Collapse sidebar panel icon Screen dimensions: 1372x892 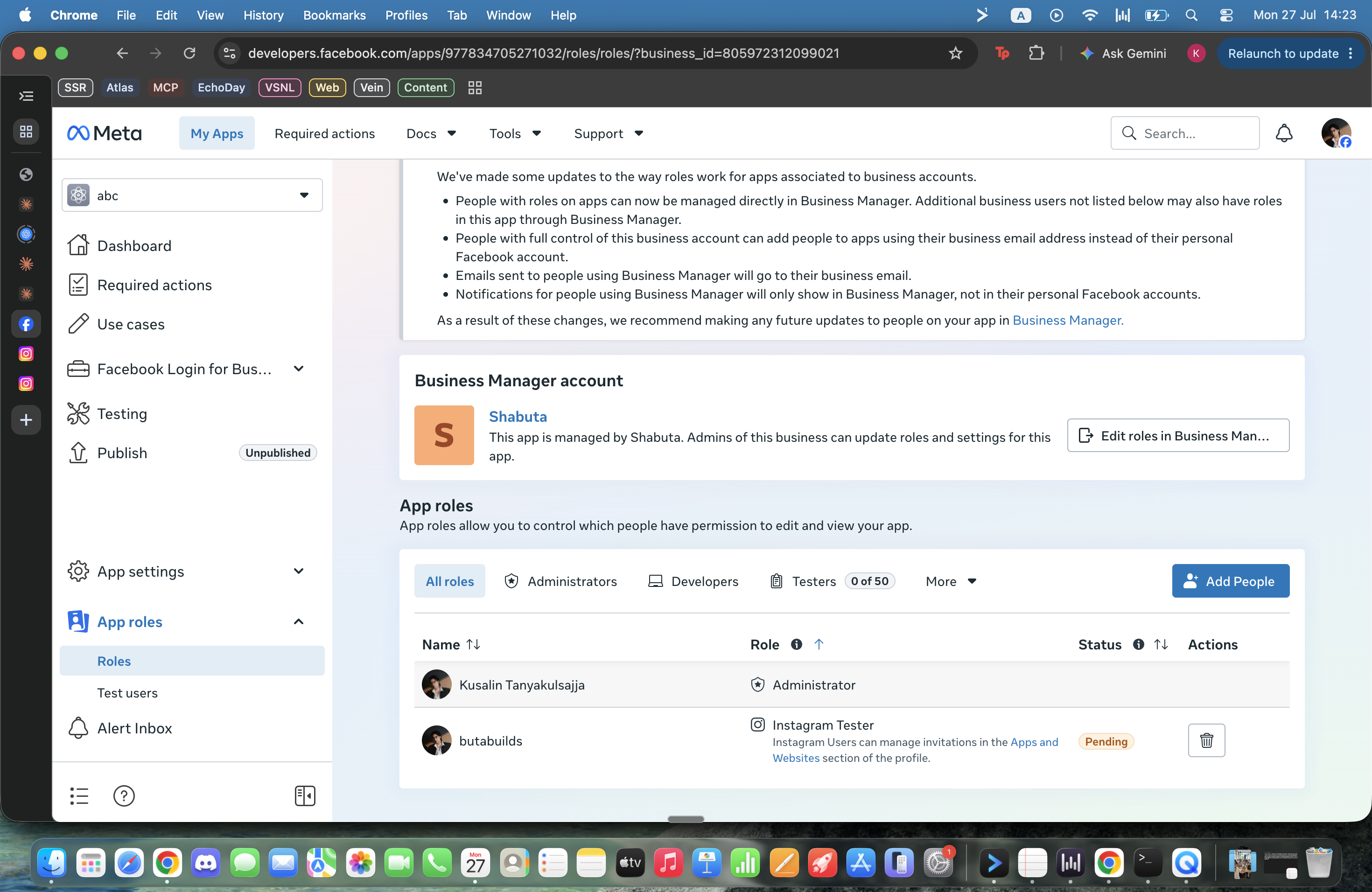(x=304, y=796)
